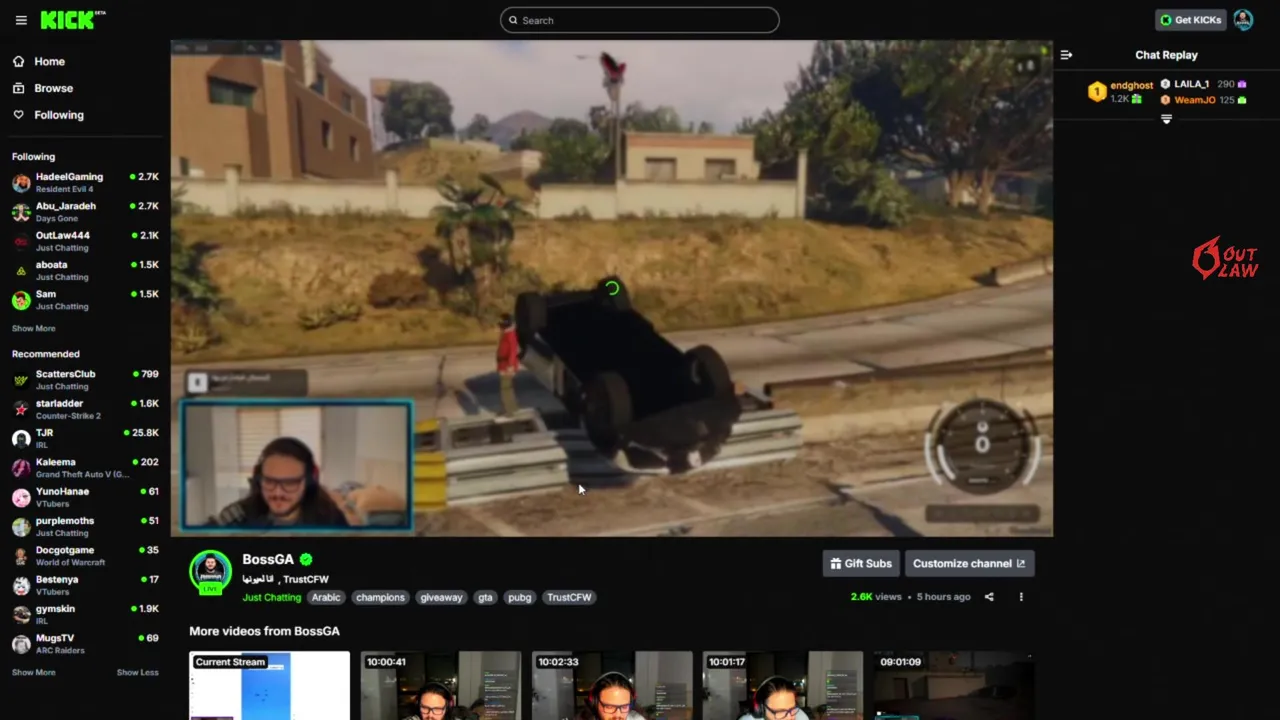Focus the Search input field
Viewport: 1280px width, 720px height.
tap(640, 20)
